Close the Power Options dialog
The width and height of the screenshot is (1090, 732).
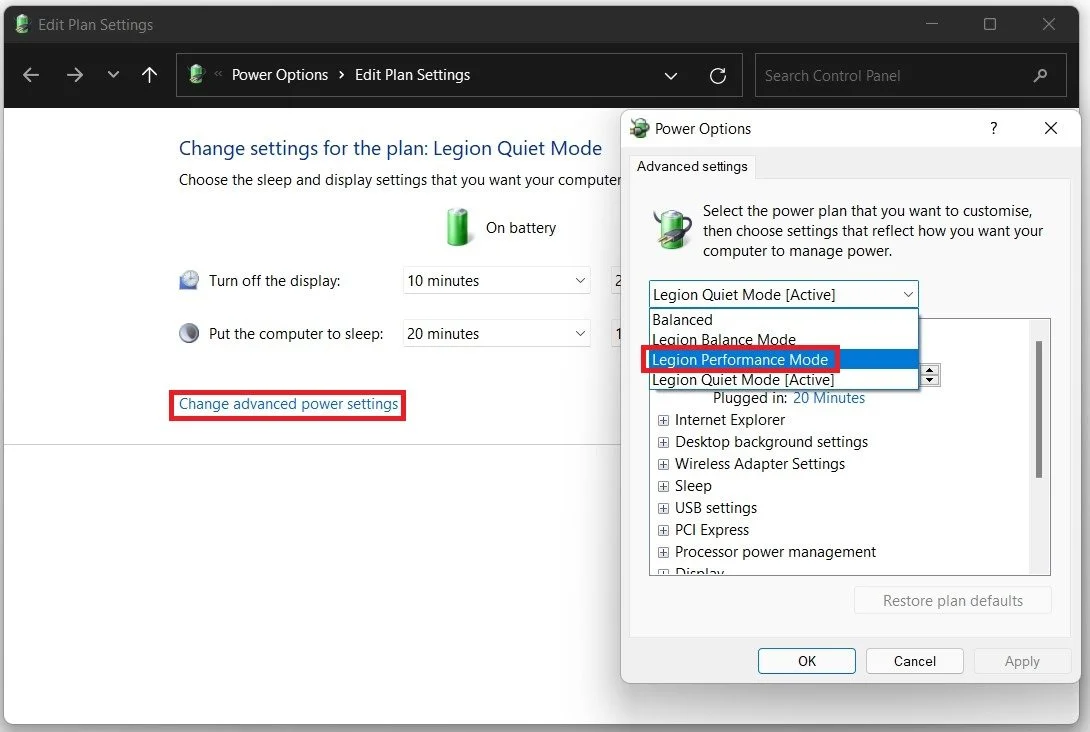(x=1050, y=128)
